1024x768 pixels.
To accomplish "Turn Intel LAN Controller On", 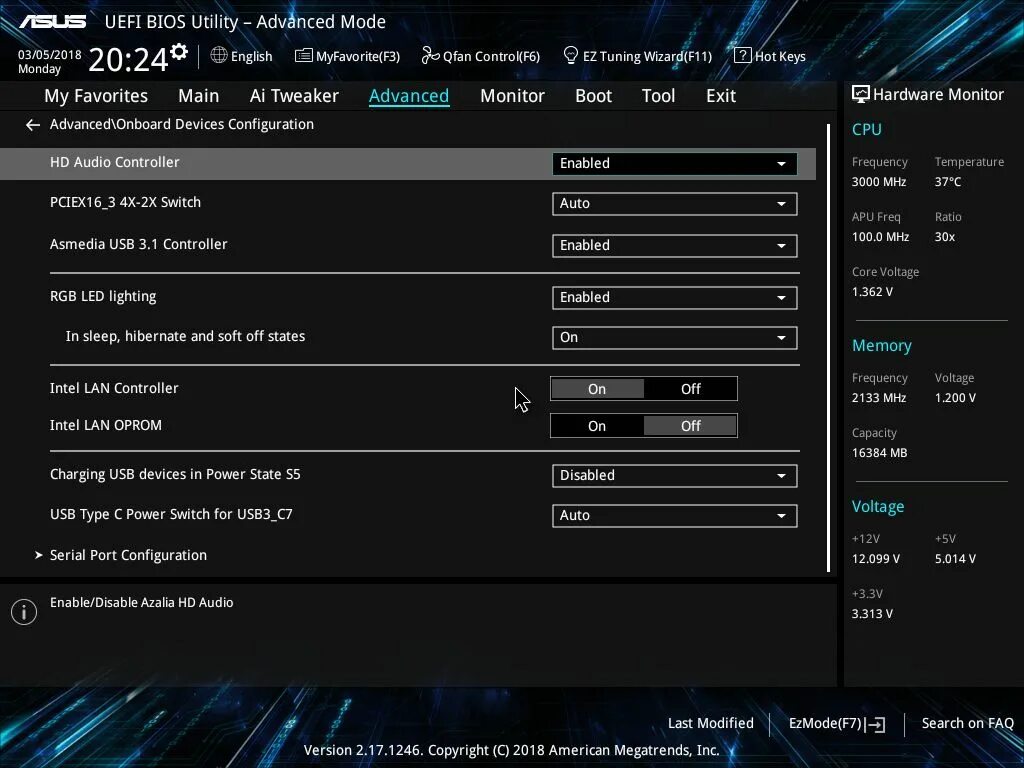I will 597,389.
